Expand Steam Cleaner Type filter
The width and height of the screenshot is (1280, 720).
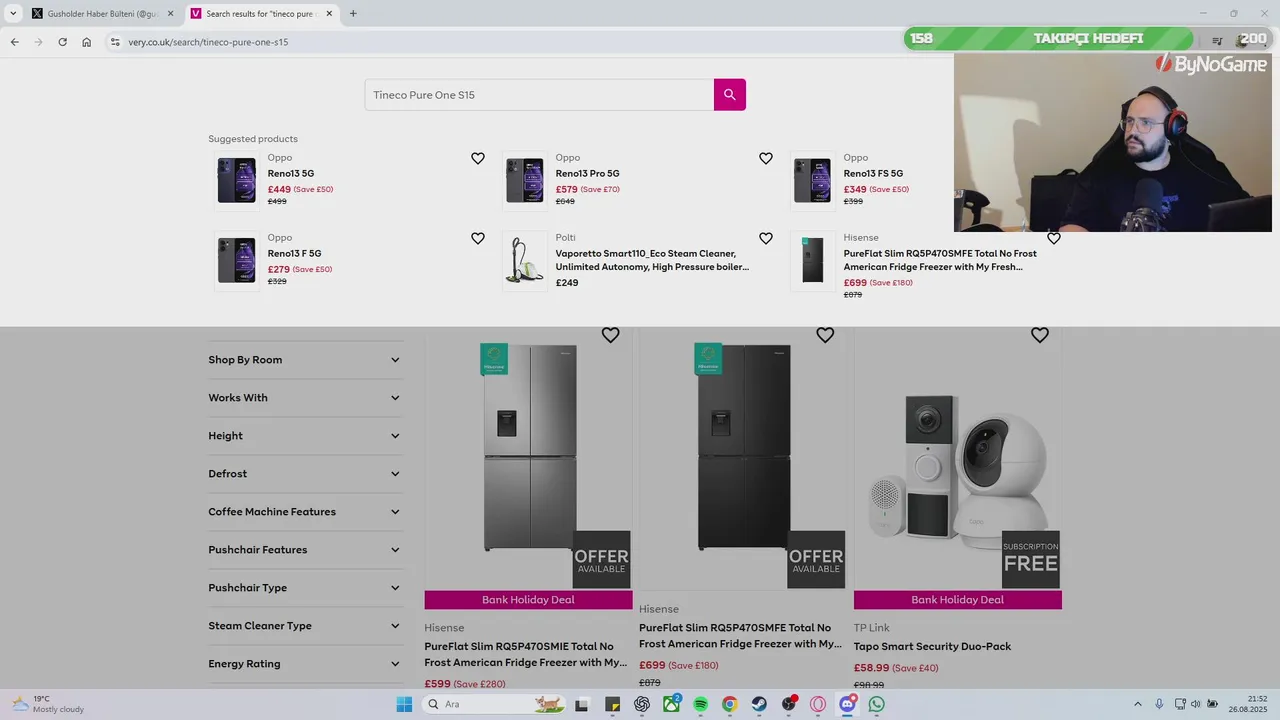pos(304,626)
